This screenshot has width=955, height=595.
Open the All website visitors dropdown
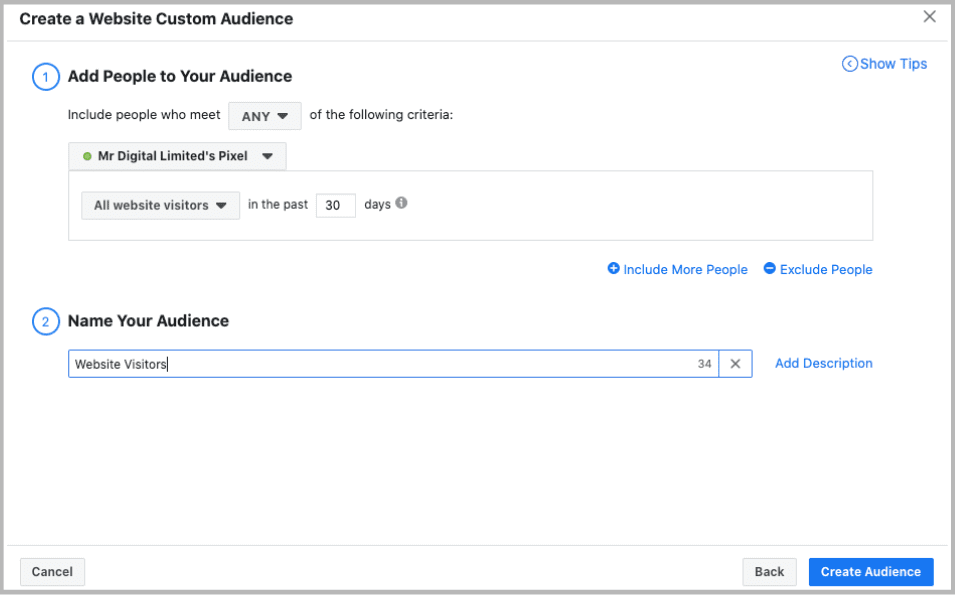point(160,205)
